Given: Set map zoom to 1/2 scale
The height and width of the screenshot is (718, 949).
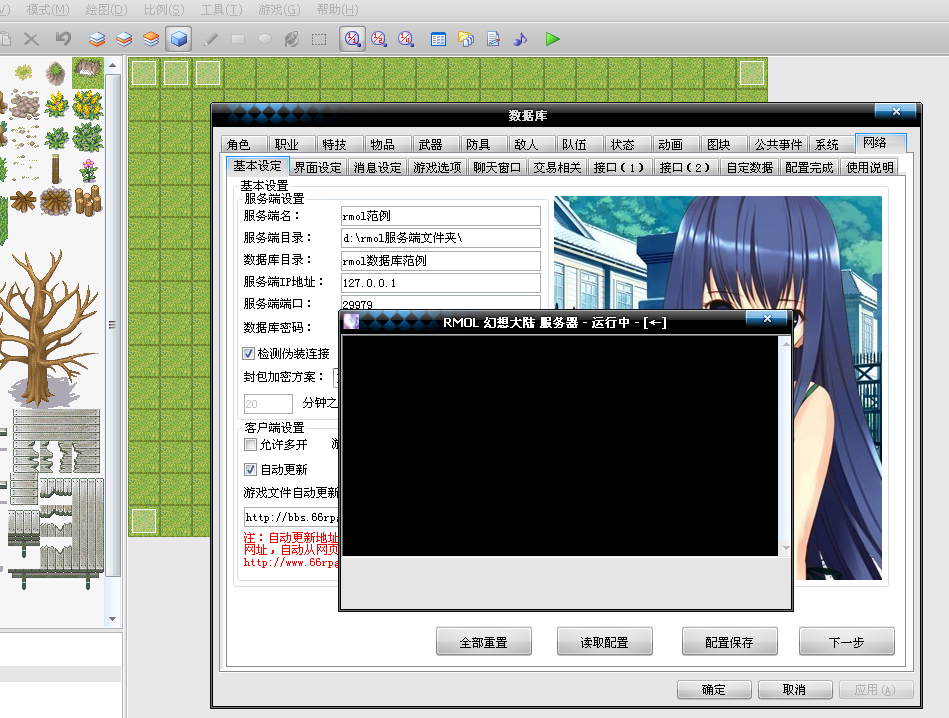Looking at the screenshot, I should click(379, 39).
